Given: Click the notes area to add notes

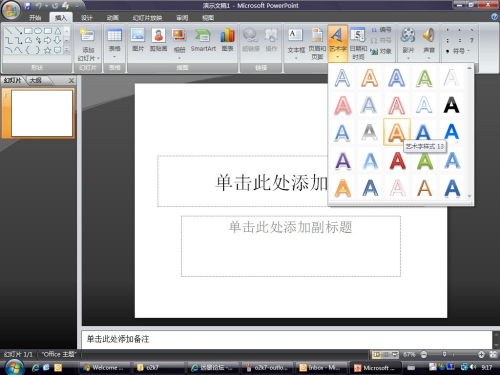Looking at the screenshot, I should pos(287,339).
